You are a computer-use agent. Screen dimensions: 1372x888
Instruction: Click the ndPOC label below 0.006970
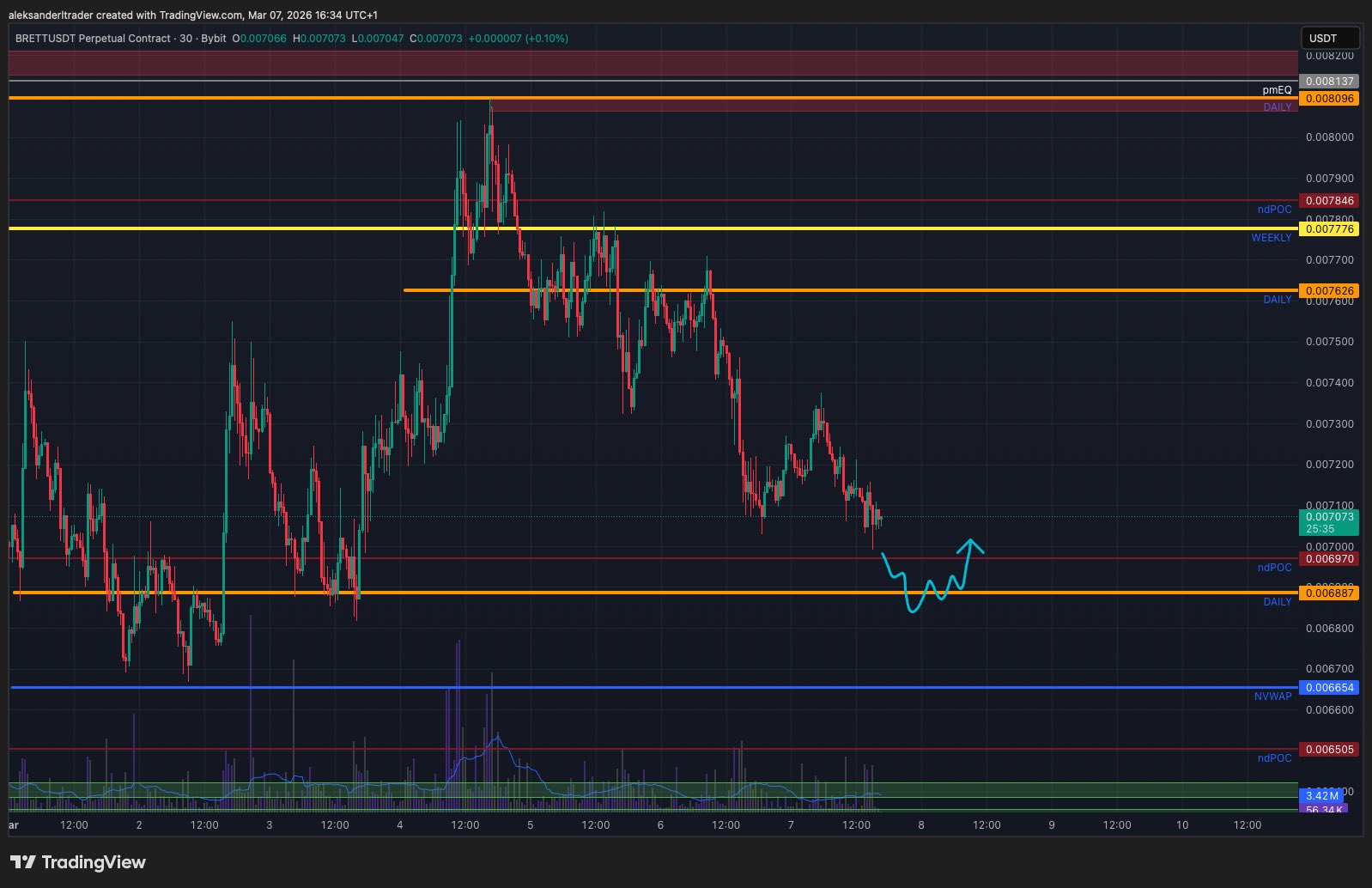pos(1275,568)
